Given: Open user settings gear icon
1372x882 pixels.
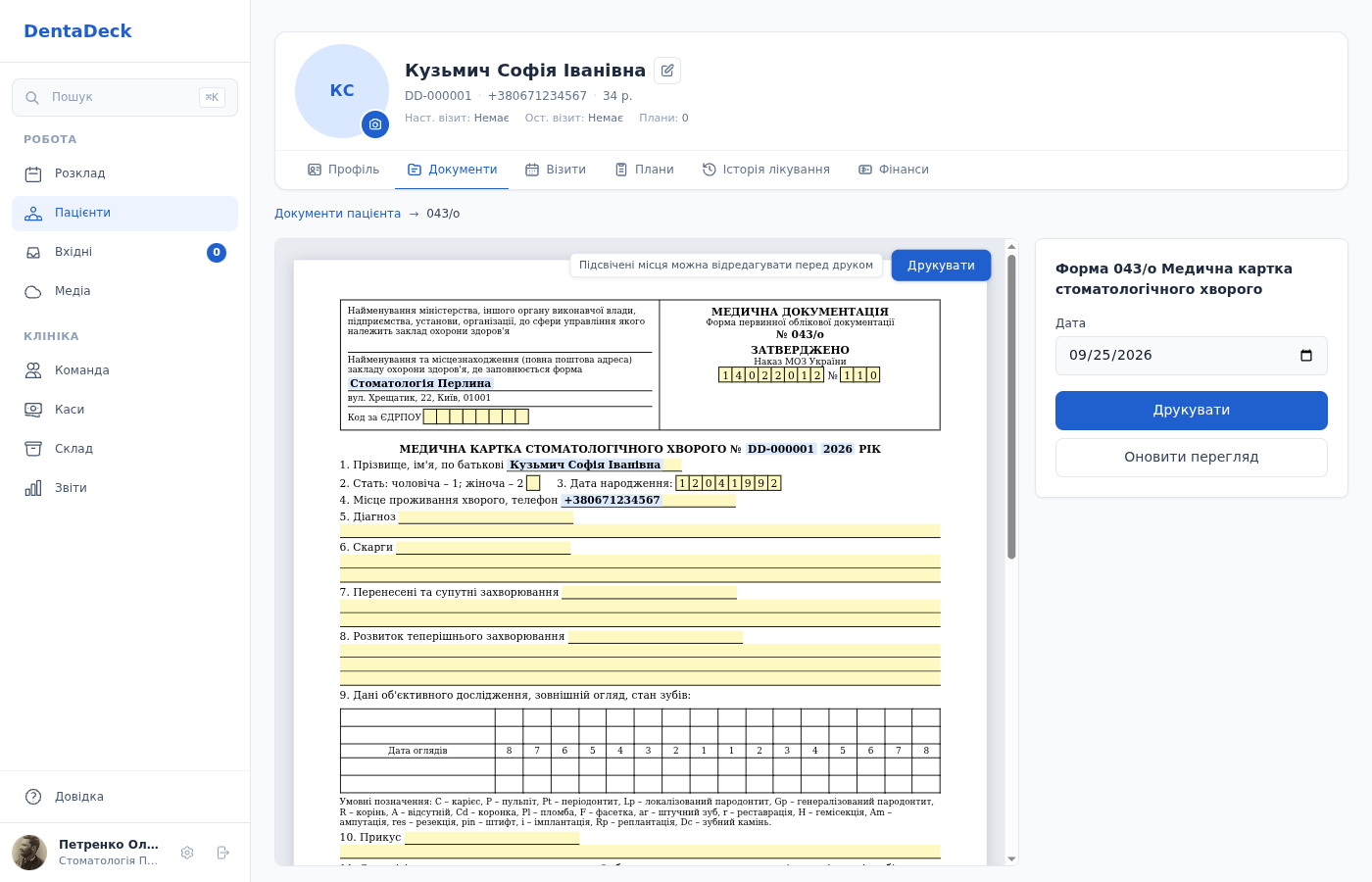Looking at the screenshot, I should tap(187, 853).
